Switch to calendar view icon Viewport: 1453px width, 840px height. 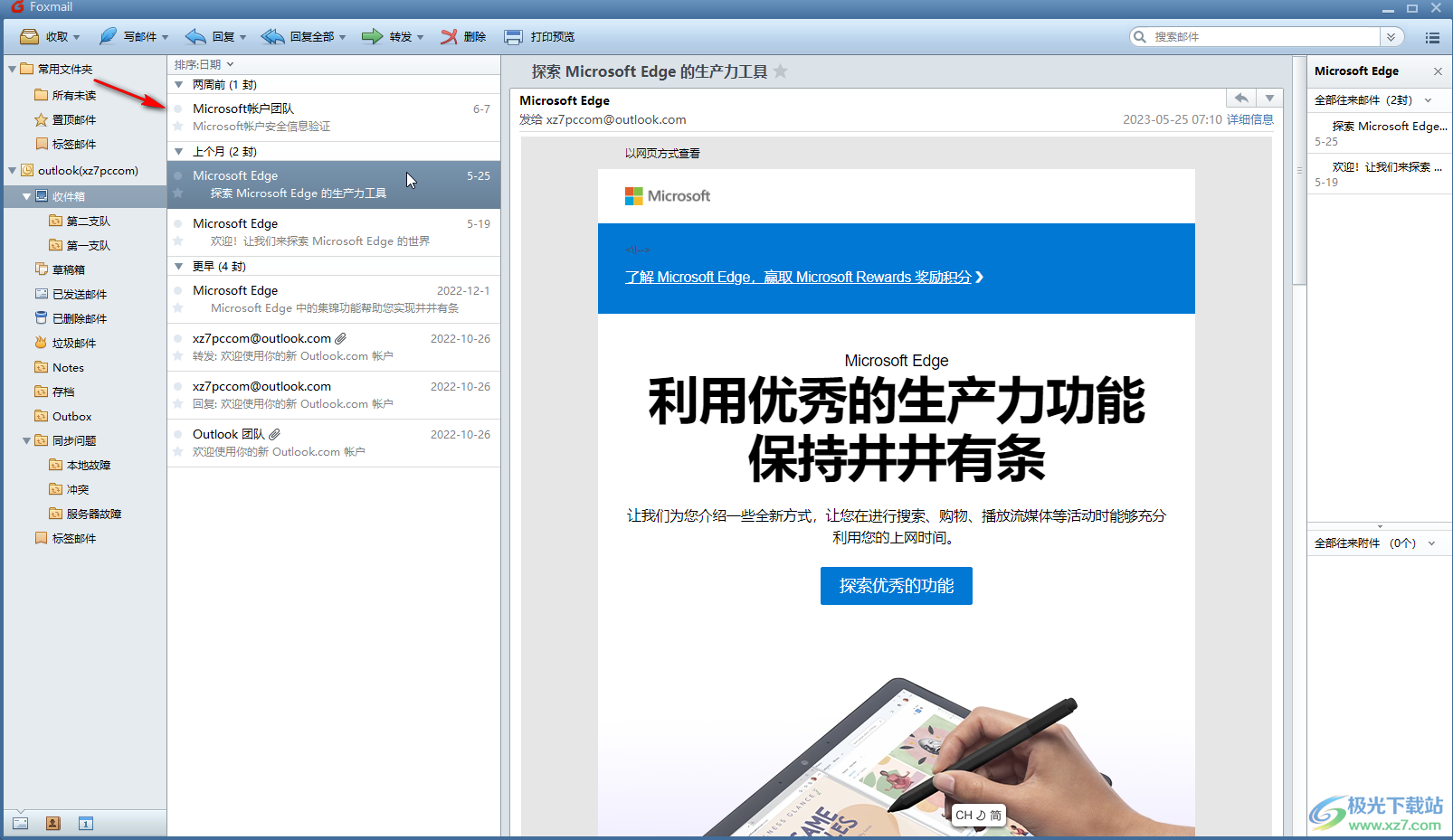coord(85,823)
